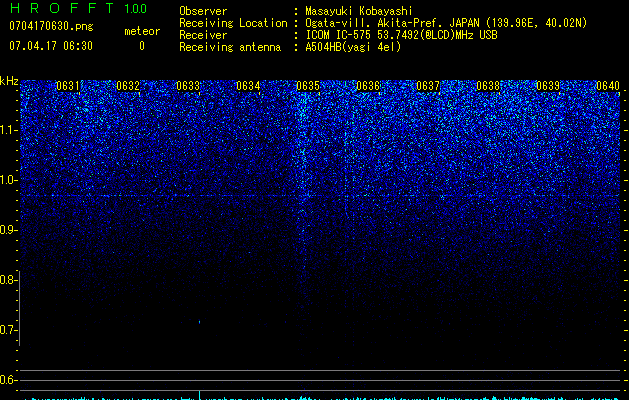Click the Receiver field label

203,35
